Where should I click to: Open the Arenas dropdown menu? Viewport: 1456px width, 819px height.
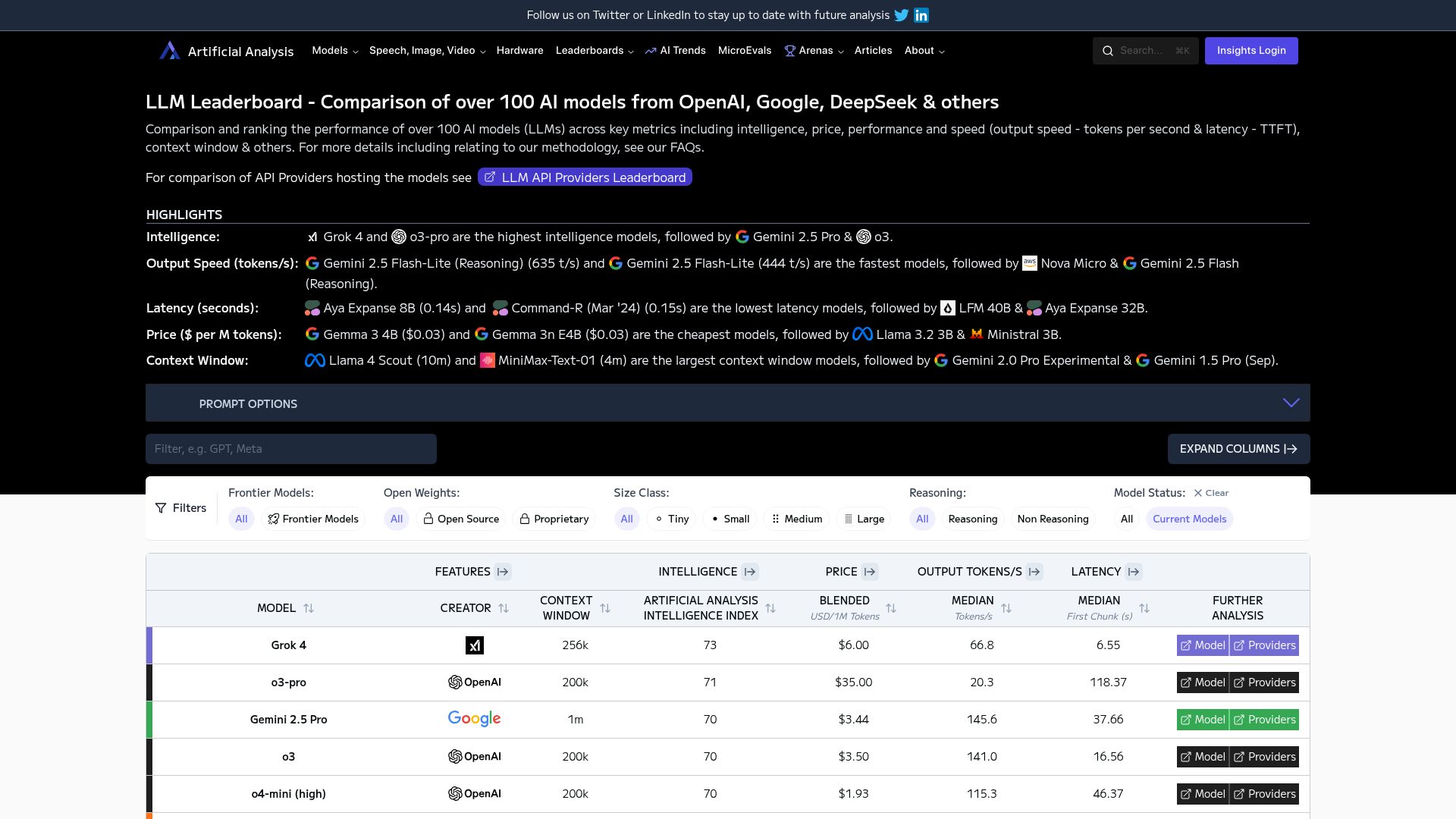(814, 51)
